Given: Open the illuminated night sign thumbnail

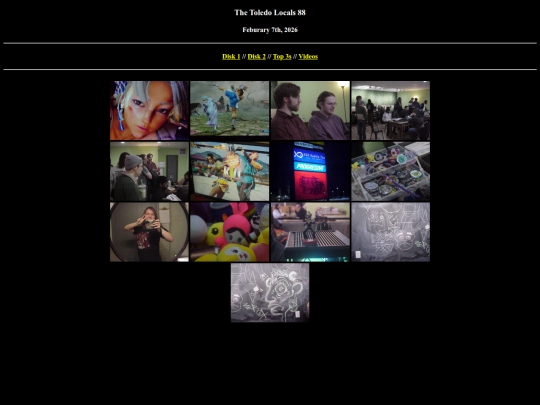Looking at the screenshot, I should pyautogui.click(x=310, y=171).
